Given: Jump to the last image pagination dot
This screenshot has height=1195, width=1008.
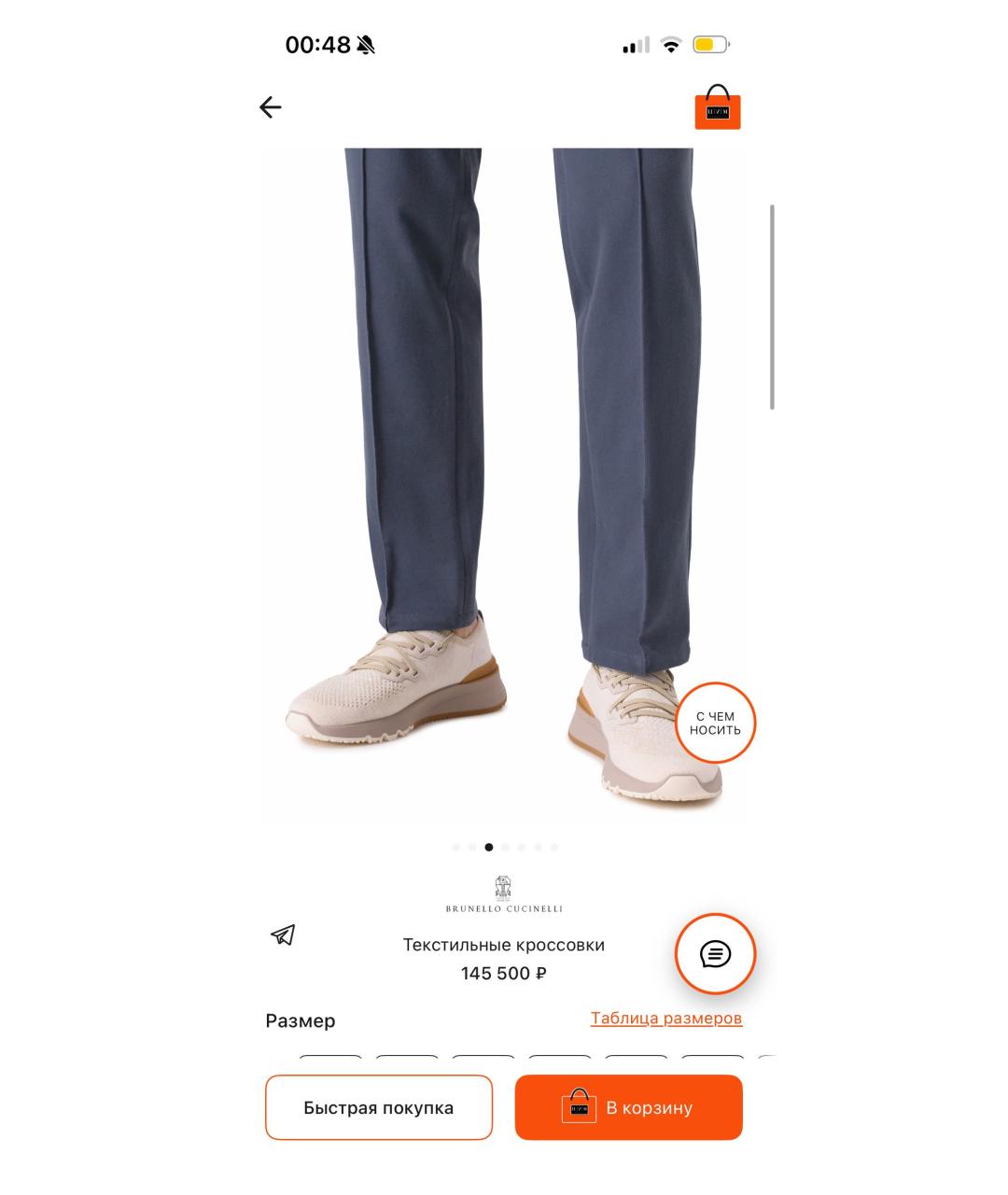Looking at the screenshot, I should point(553,848).
